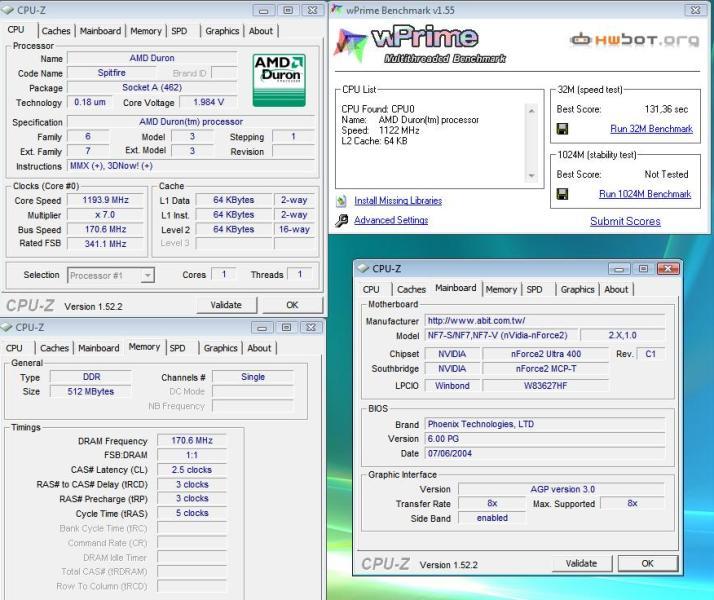Click the memory Size value 512 MBytes
Screen dimensions: 714x600
click(91, 392)
